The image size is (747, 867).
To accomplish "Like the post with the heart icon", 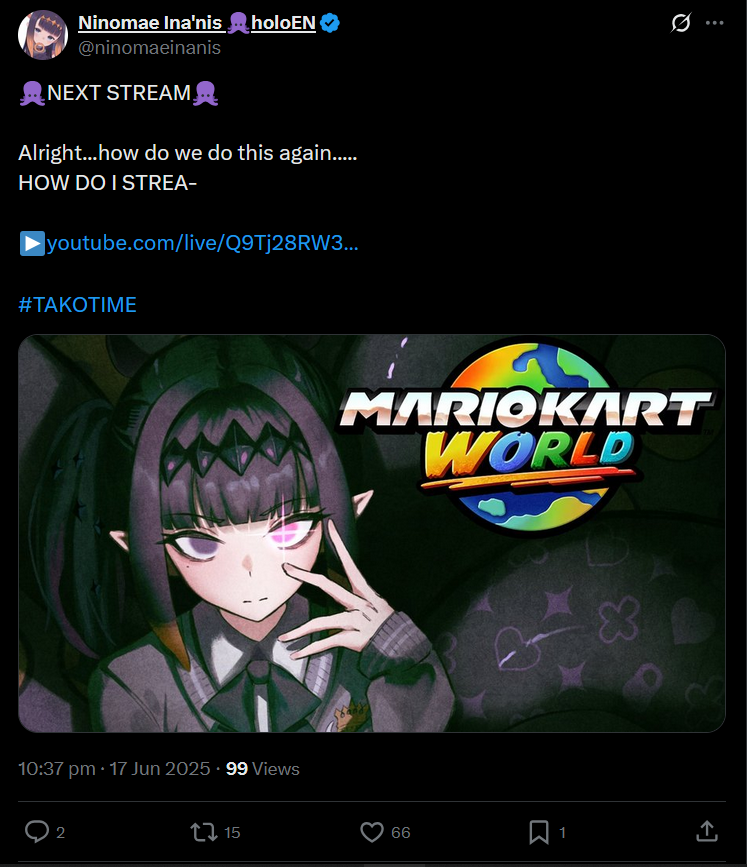I will pos(372,832).
